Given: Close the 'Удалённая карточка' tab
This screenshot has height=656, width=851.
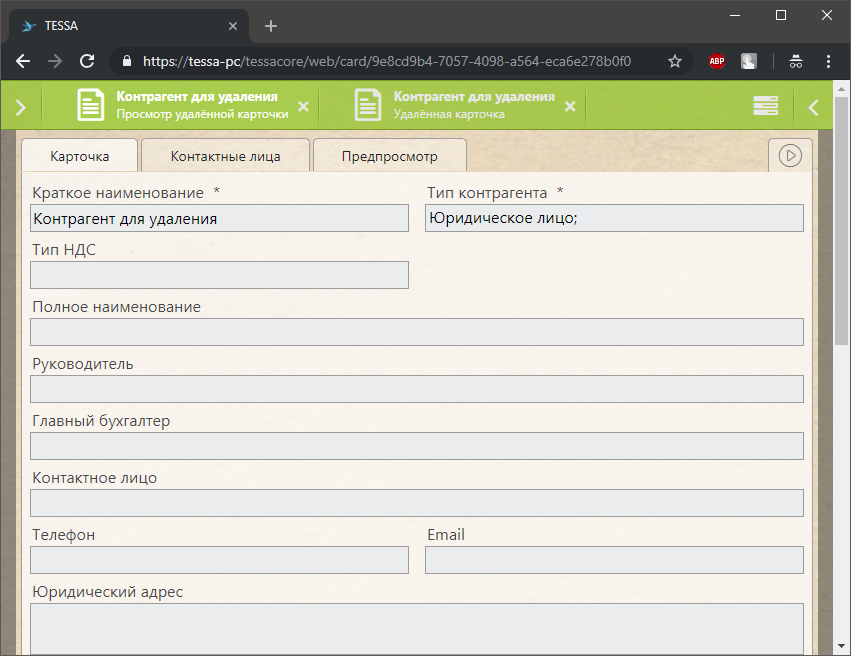Looking at the screenshot, I should tap(570, 107).
